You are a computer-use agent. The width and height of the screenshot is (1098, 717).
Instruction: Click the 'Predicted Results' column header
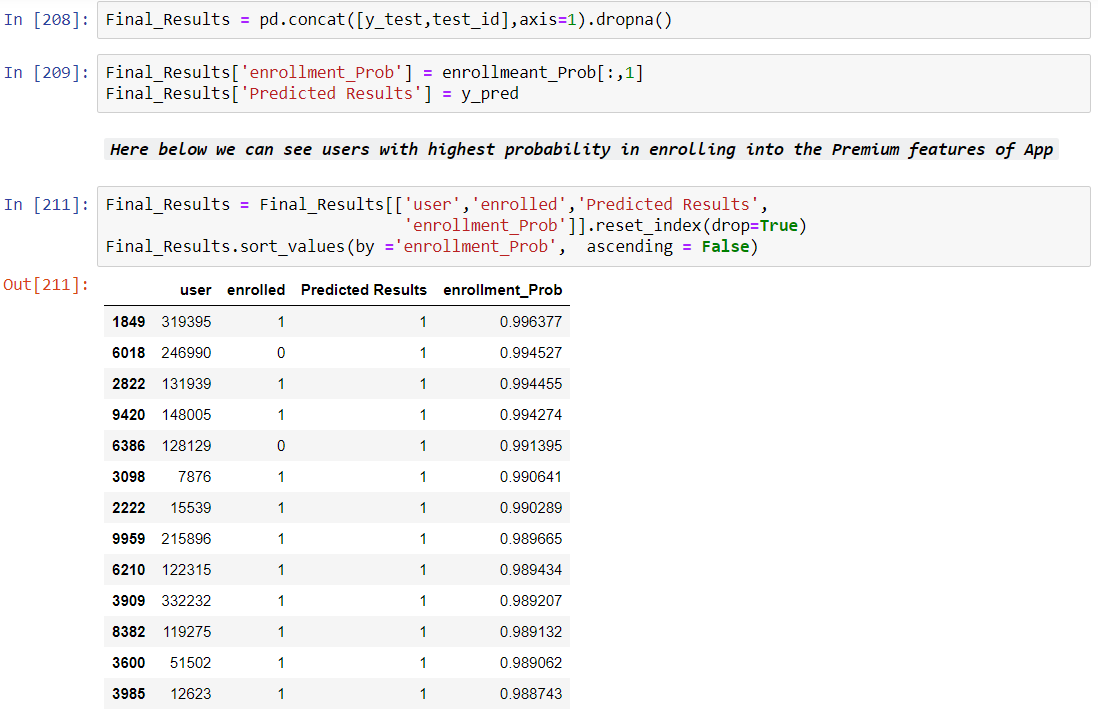coord(363,290)
